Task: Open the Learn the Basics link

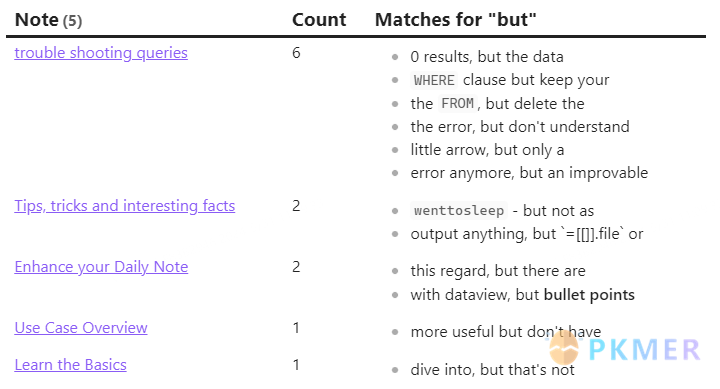Action: pos(70,365)
